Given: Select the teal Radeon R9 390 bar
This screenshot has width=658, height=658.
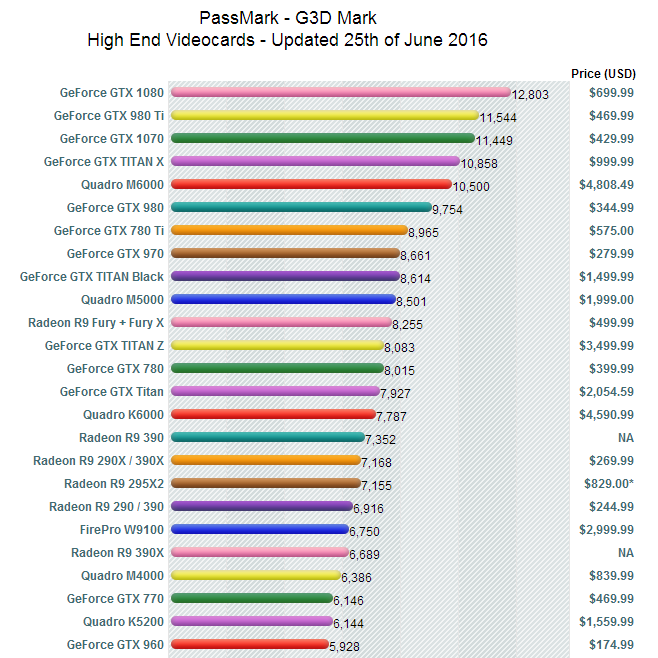Looking at the screenshot, I should click(x=268, y=437).
